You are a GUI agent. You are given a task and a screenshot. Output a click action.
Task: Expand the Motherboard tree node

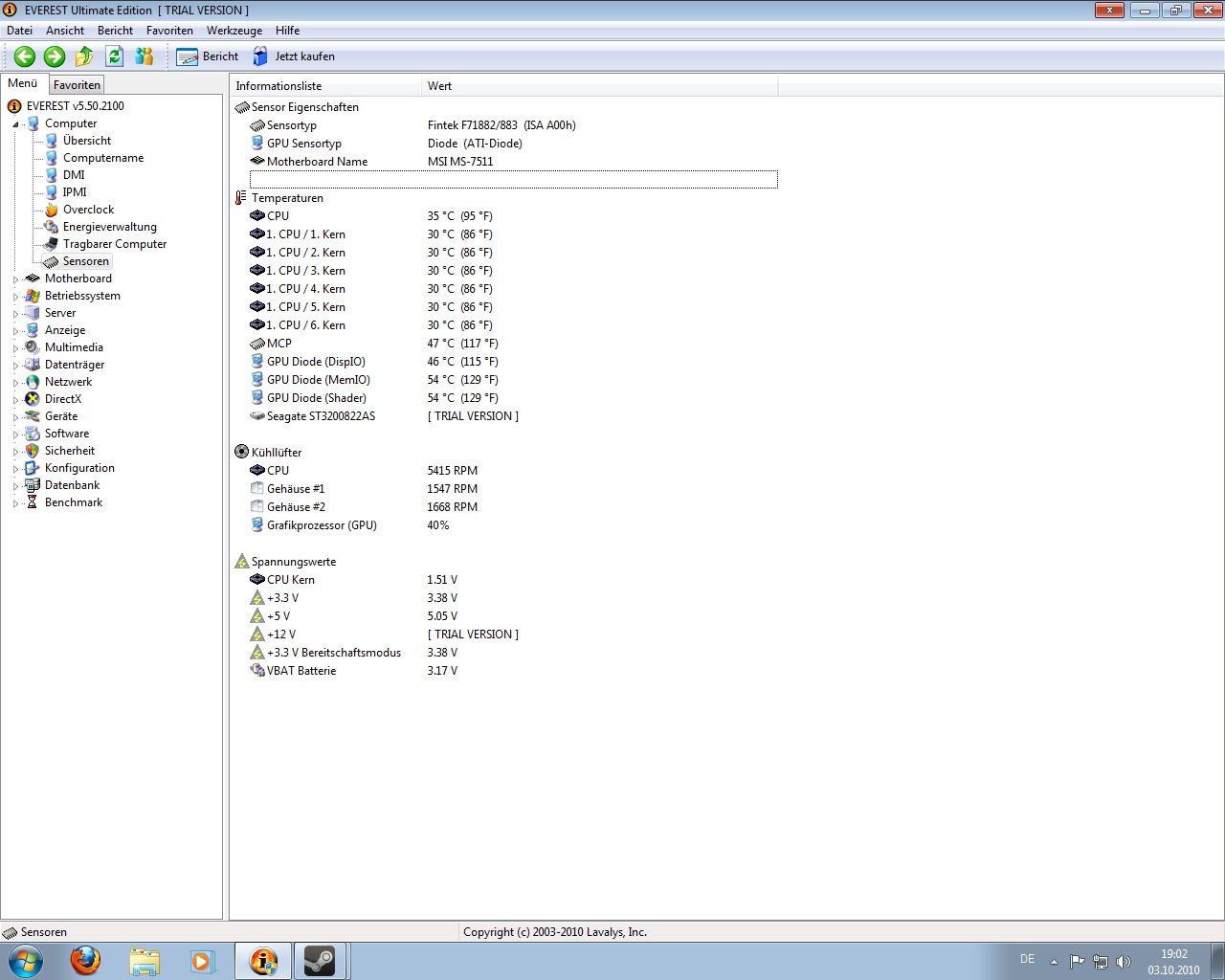(15, 279)
